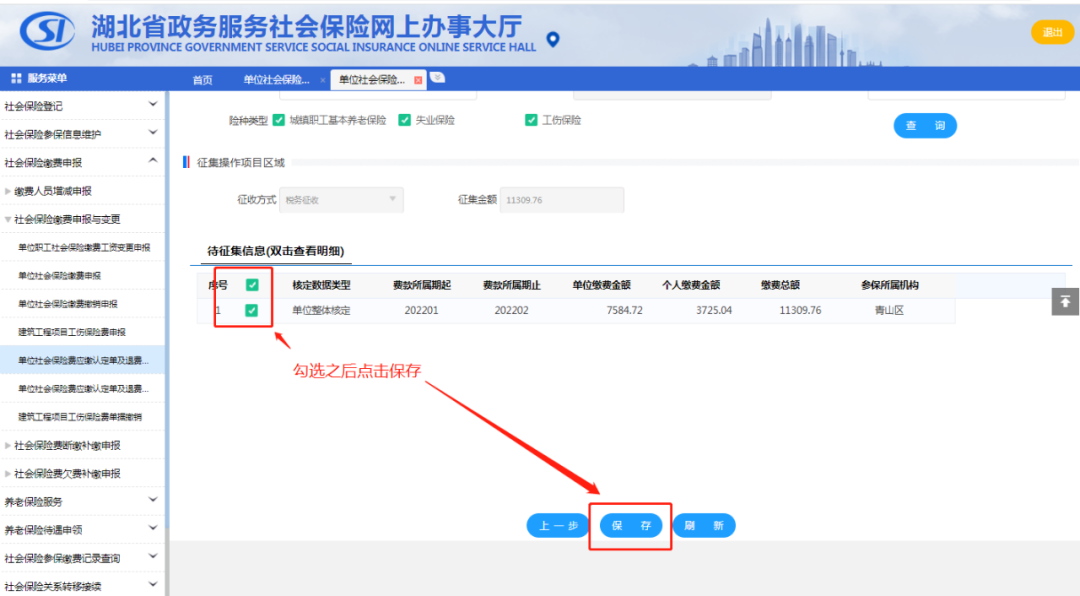
Task: Click the 11309.76 total cell in table
Action: pyautogui.click(x=800, y=310)
